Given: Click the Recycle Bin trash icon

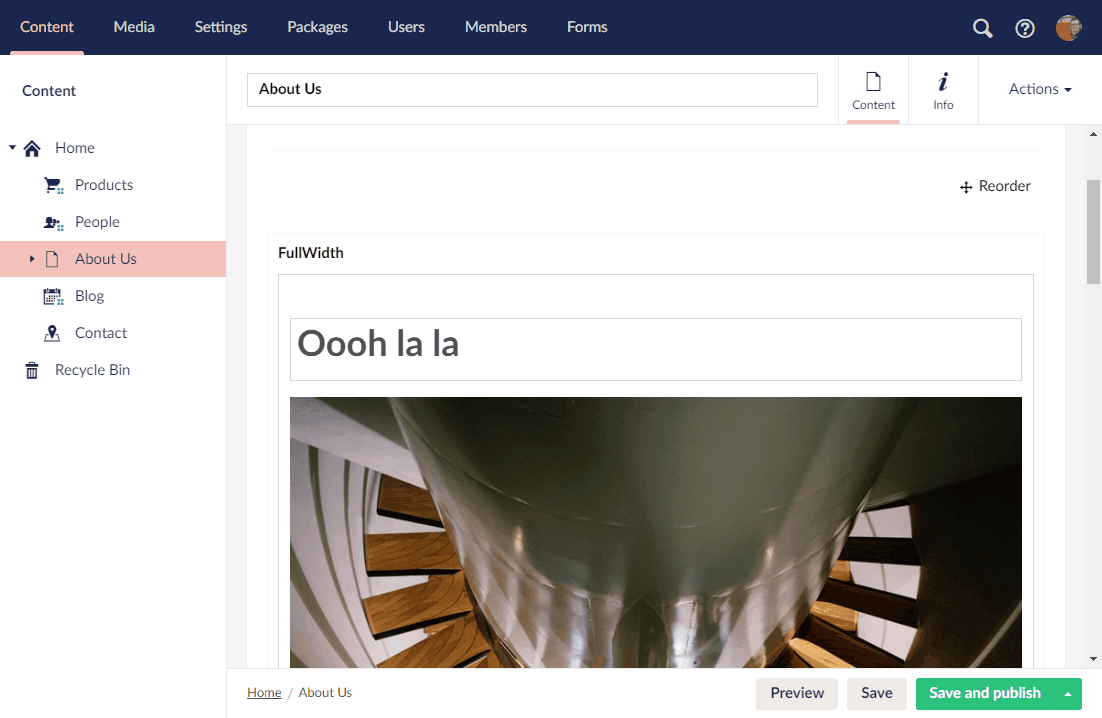Looking at the screenshot, I should (32, 370).
